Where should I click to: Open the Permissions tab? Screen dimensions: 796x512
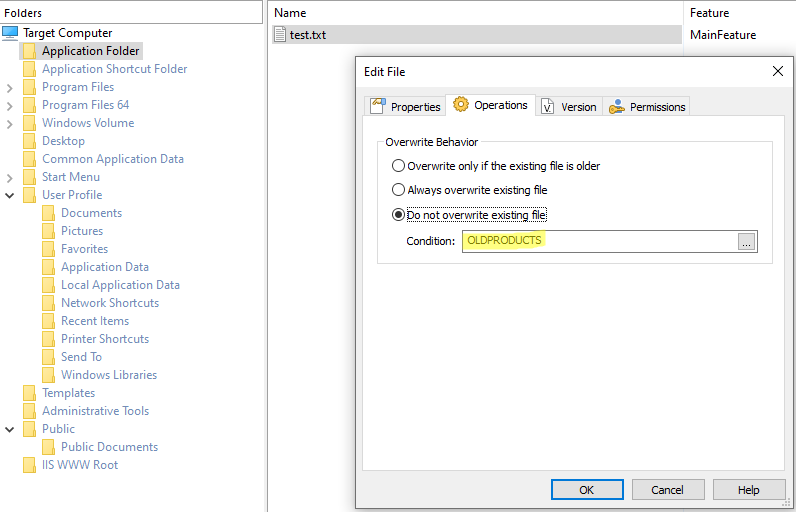[648, 107]
